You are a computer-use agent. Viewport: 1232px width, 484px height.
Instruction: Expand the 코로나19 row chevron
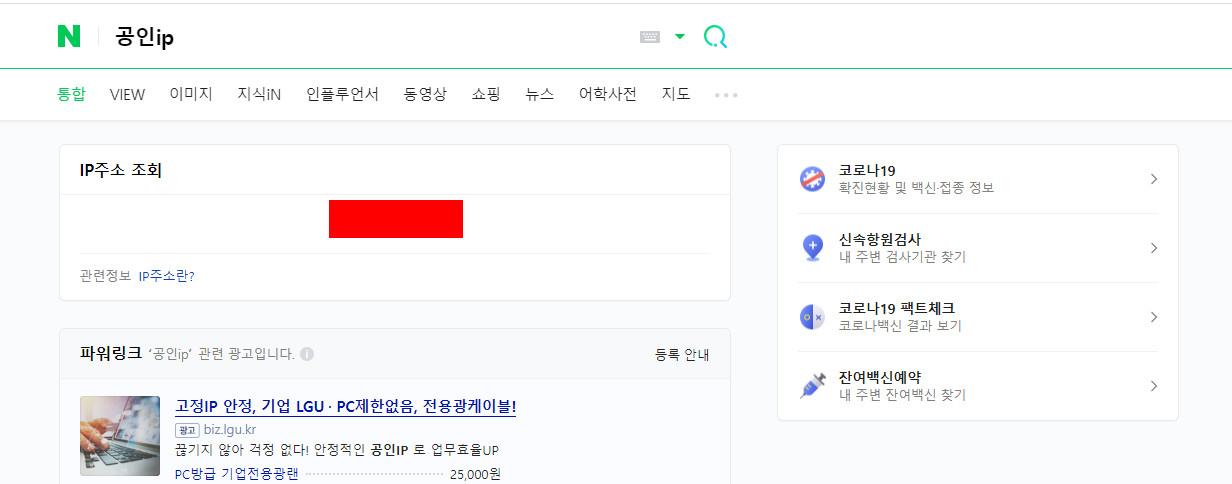pos(1153,179)
